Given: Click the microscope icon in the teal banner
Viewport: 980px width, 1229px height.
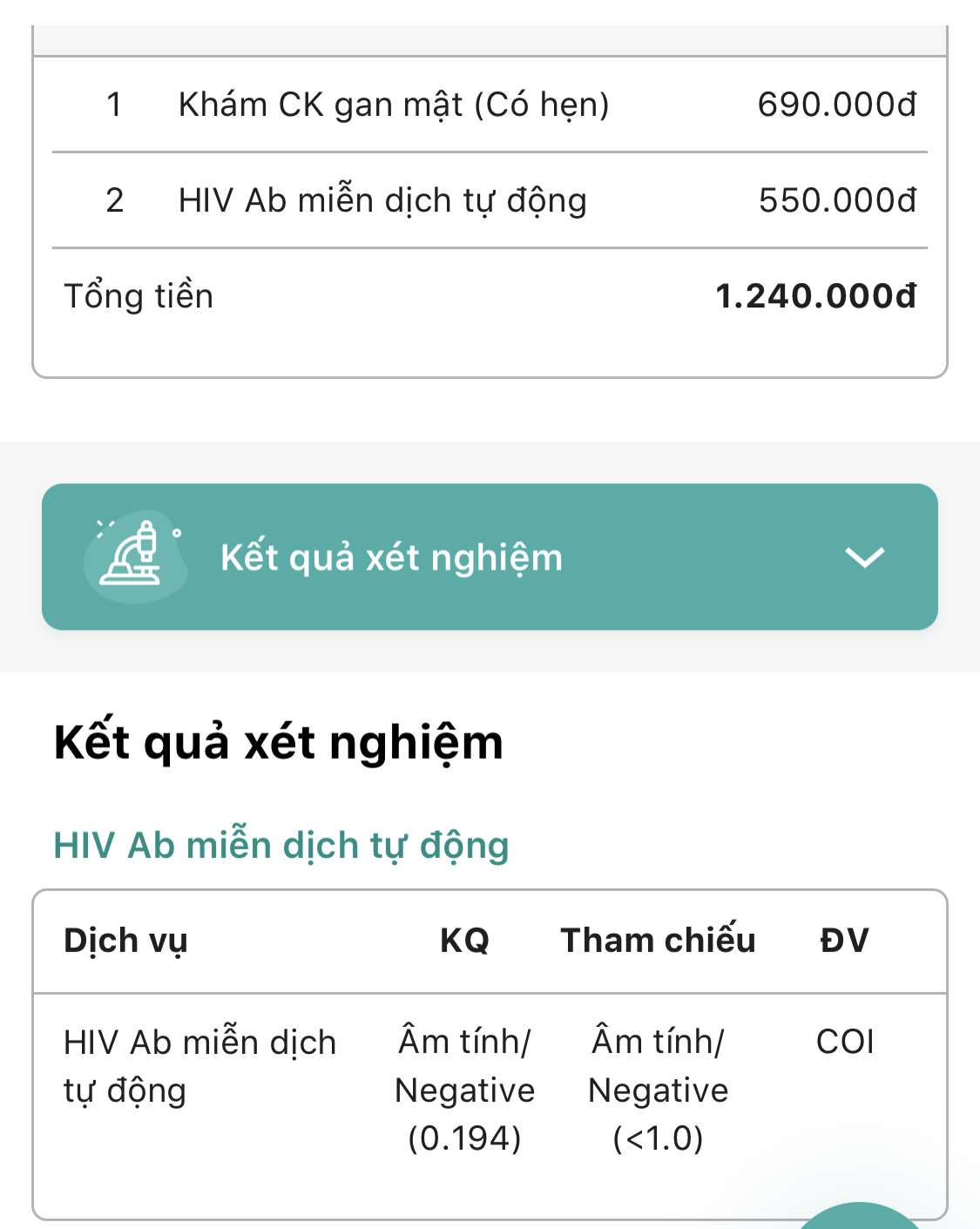Looking at the screenshot, I should point(133,556).
